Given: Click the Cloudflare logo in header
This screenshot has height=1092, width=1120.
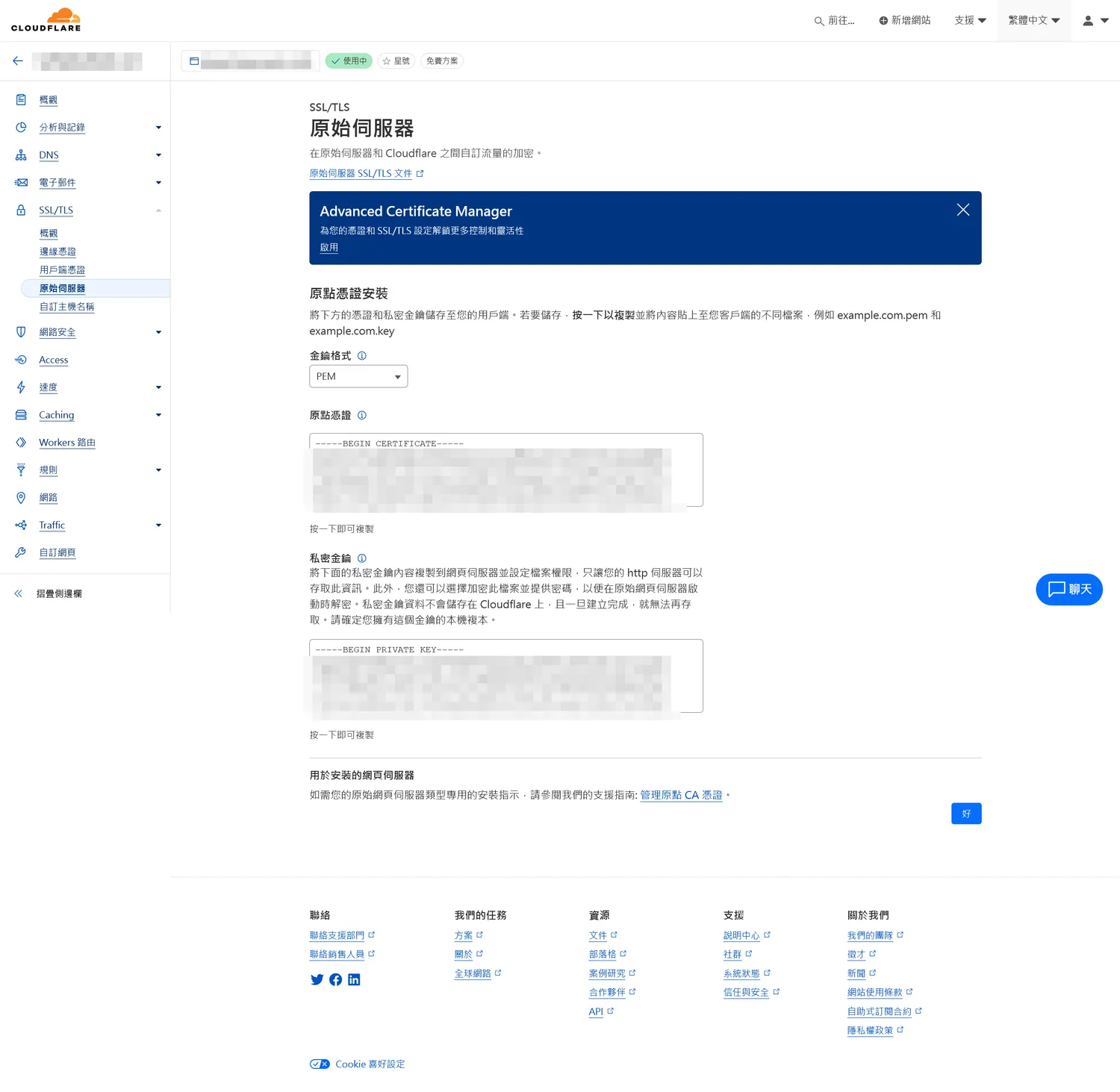Looking at the screenshot, I should click(x=46, y=20).
